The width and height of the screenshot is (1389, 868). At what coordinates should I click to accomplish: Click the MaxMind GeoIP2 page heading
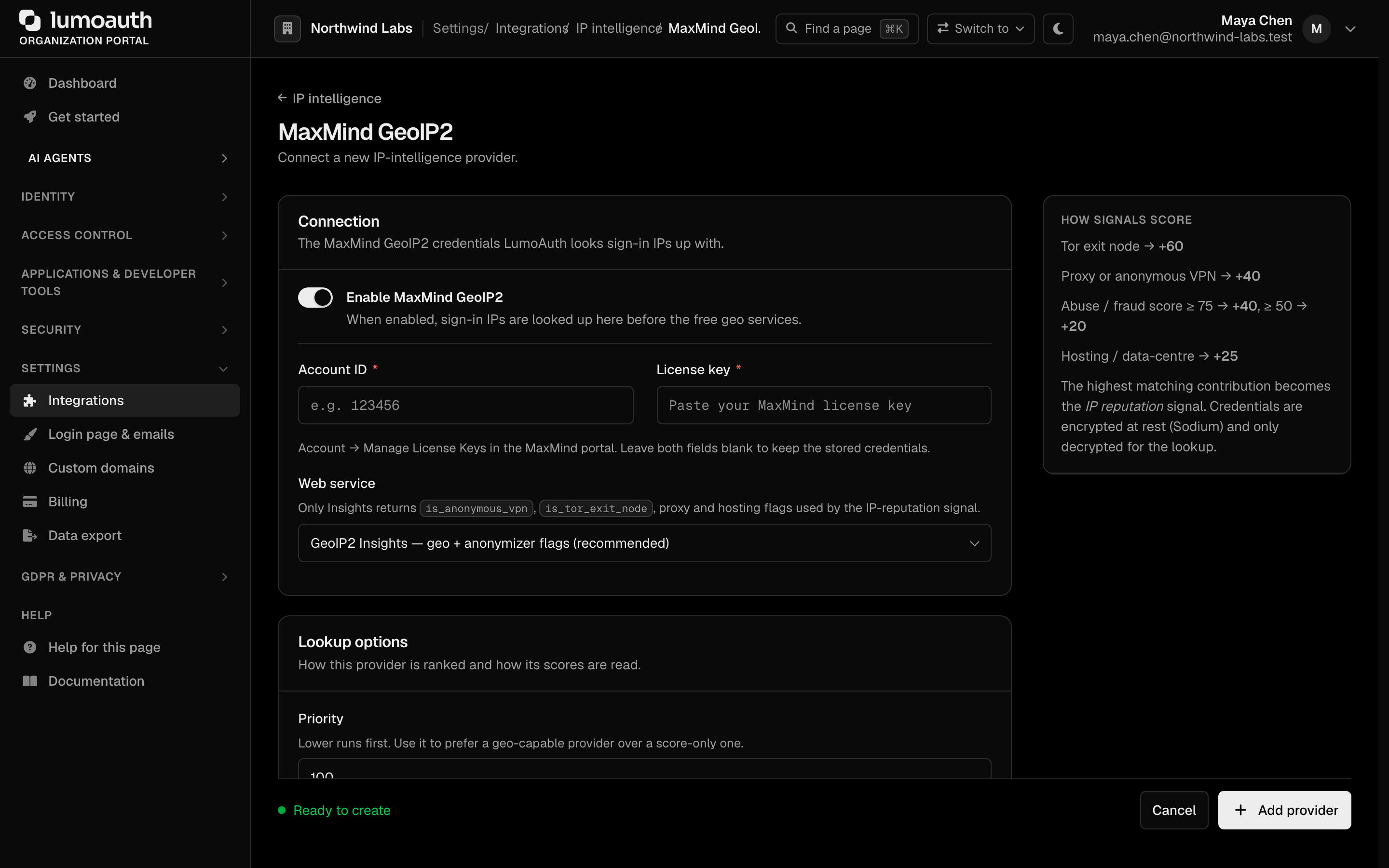tap(365, 132)
